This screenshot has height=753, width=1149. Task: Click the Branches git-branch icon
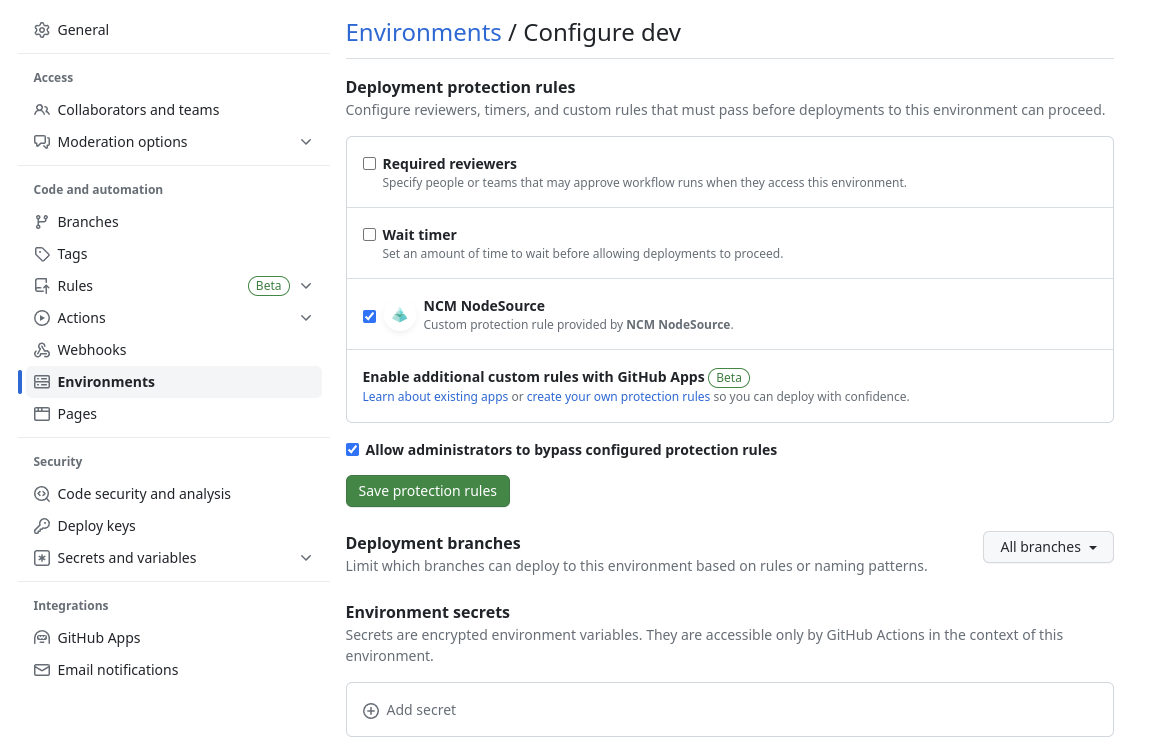tap(42, 222)
